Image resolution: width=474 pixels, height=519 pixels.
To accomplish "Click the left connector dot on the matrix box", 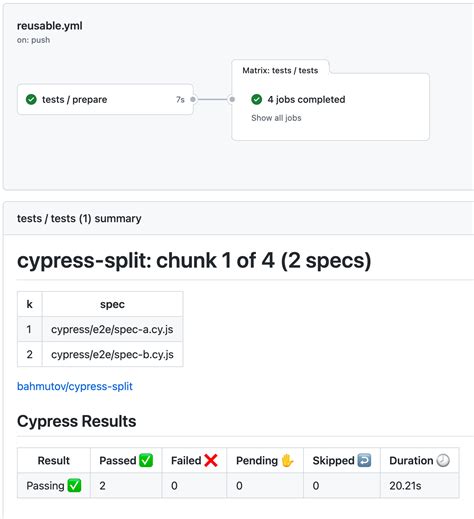I will pos(232,99).
